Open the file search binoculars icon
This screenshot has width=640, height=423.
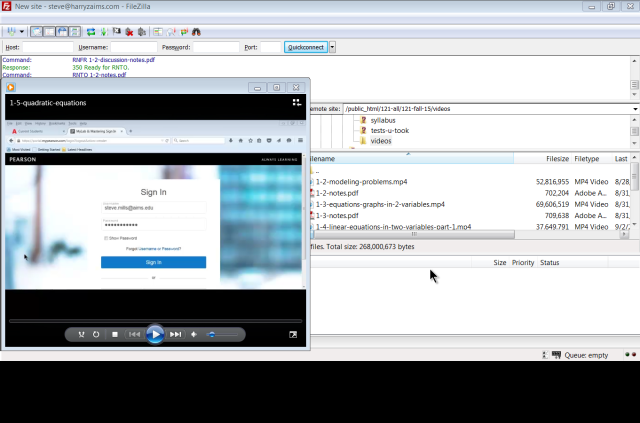click(x=196, y=32)
